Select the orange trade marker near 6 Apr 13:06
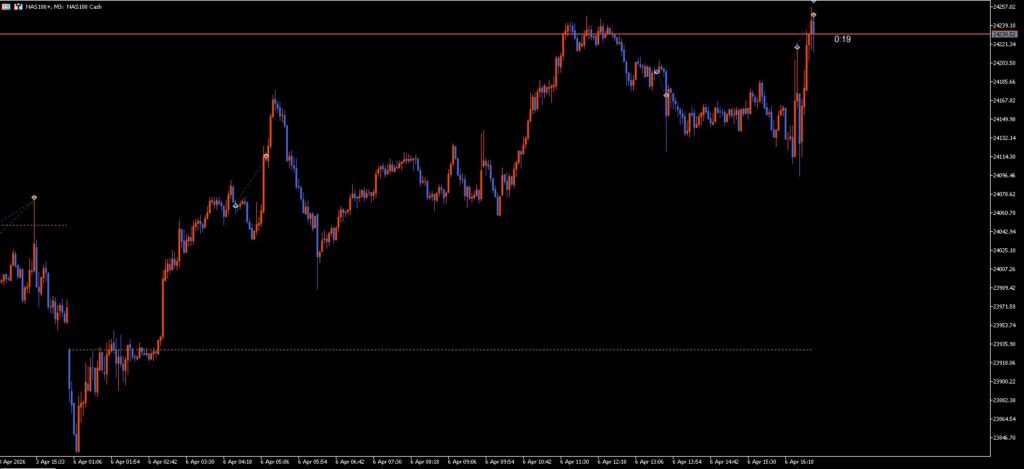 pyautogui.click(x=666, y=94)
